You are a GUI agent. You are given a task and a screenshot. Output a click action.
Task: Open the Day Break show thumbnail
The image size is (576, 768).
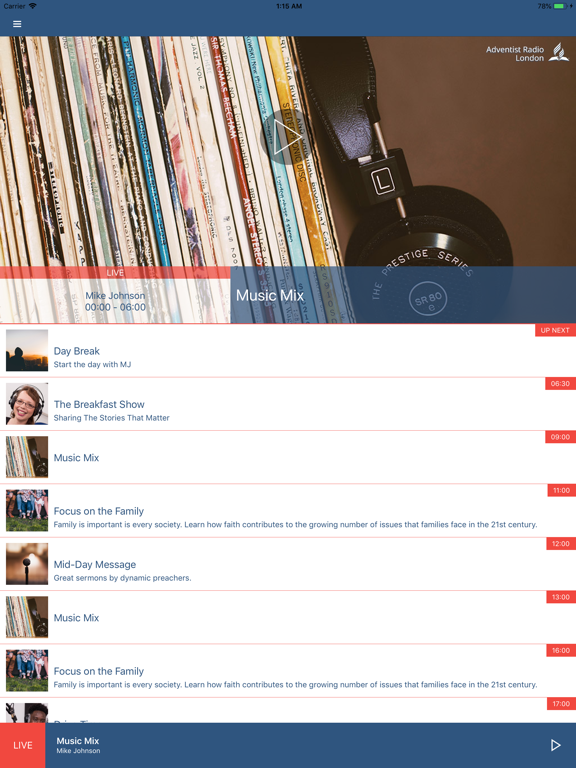27,350
